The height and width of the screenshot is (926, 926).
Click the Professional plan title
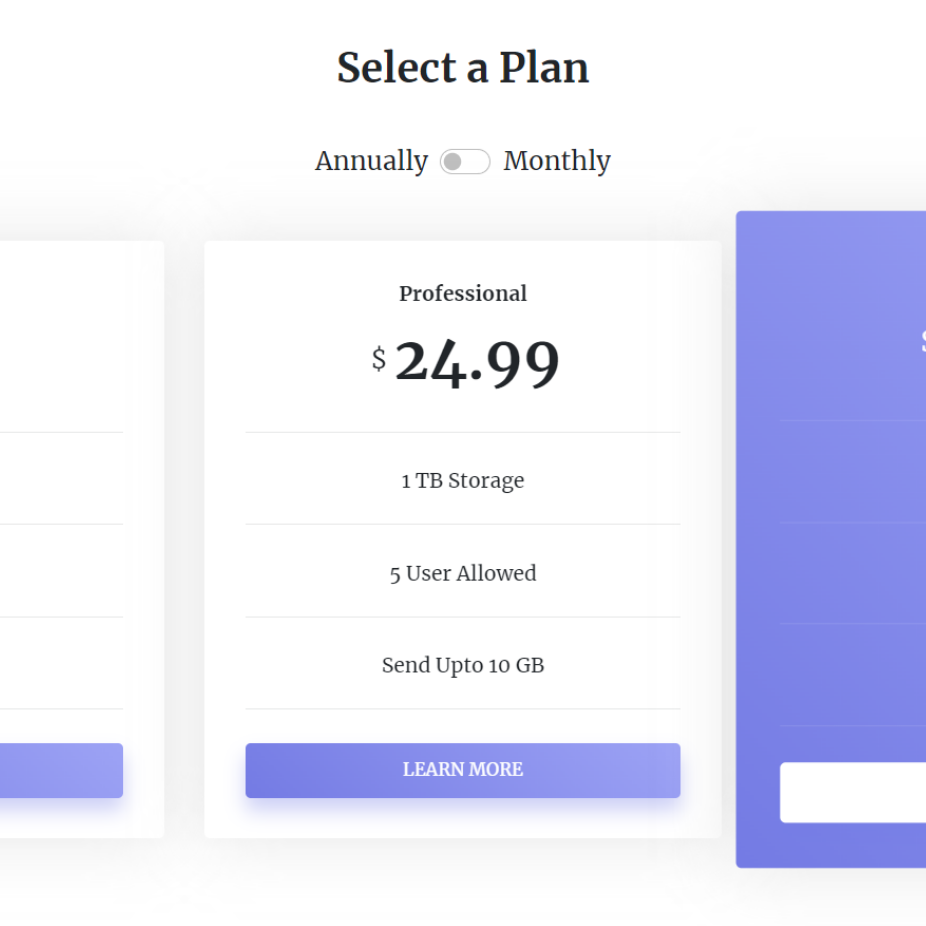click(463, 294)
